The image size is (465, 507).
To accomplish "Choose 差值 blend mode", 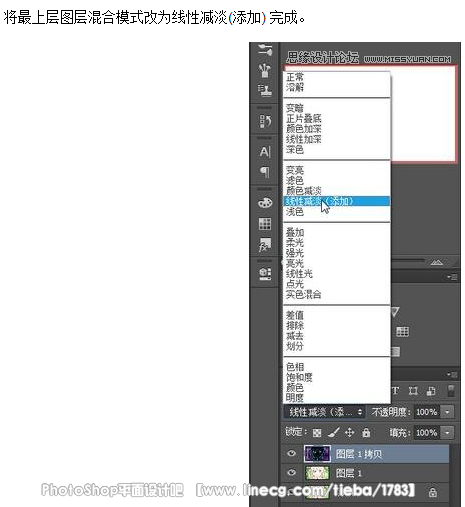I will coord(295,315).
